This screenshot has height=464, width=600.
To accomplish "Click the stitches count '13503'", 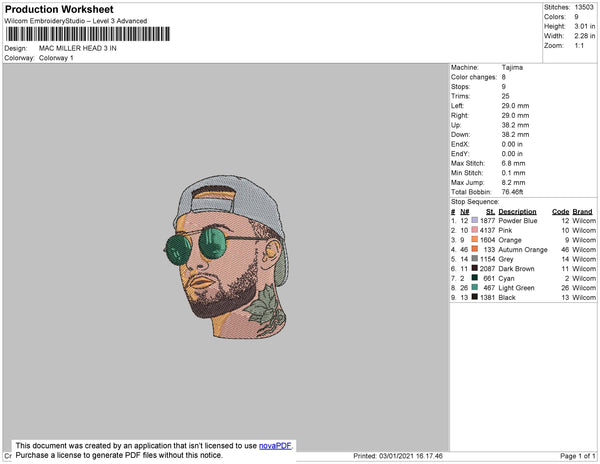I will (x=584, y=7).
